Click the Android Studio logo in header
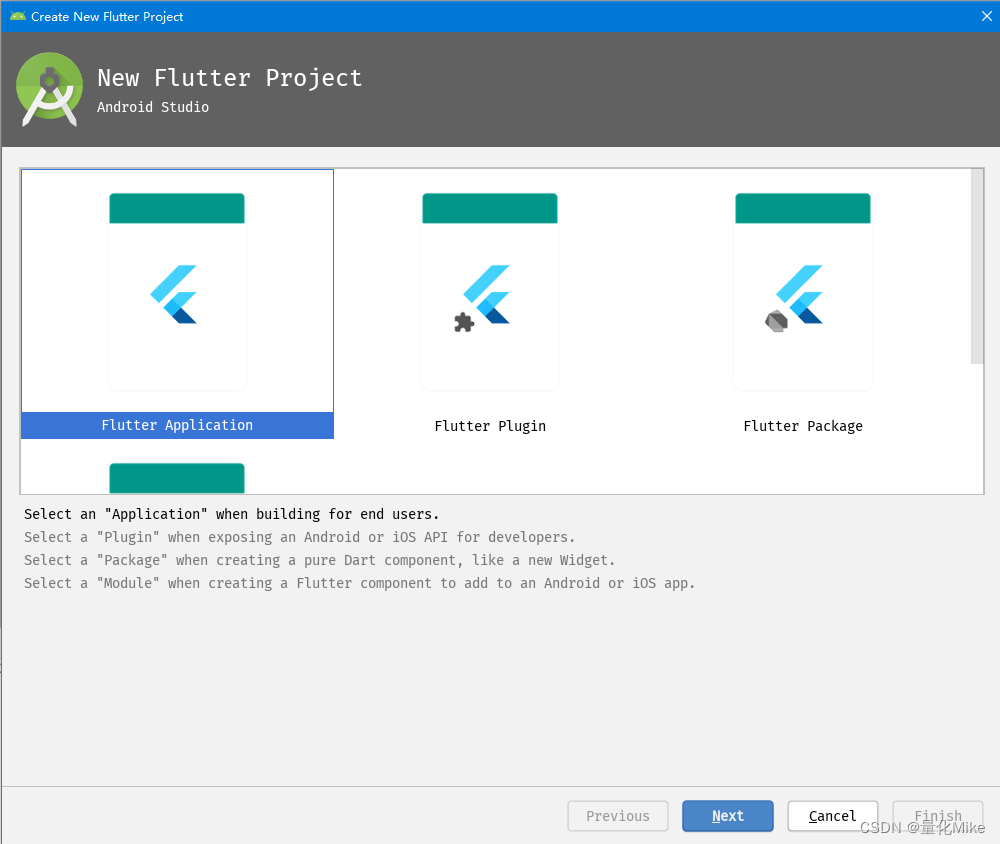The width and height of the screenshot is (1000, 844). point(49,89)
